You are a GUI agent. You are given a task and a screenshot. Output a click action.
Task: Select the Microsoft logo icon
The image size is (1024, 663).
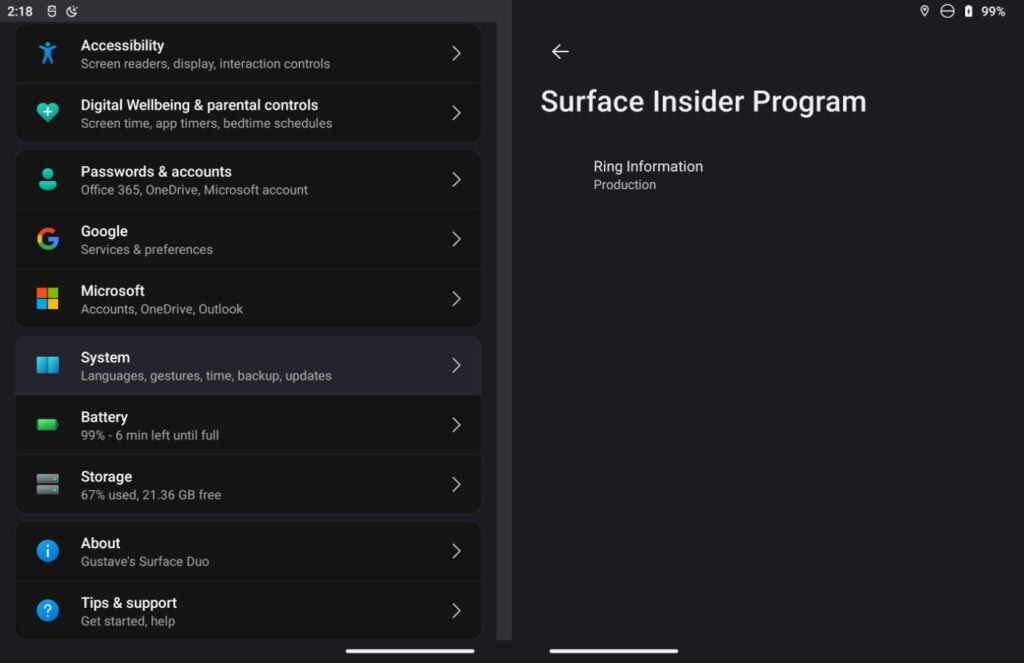click(x=48, y=298)
